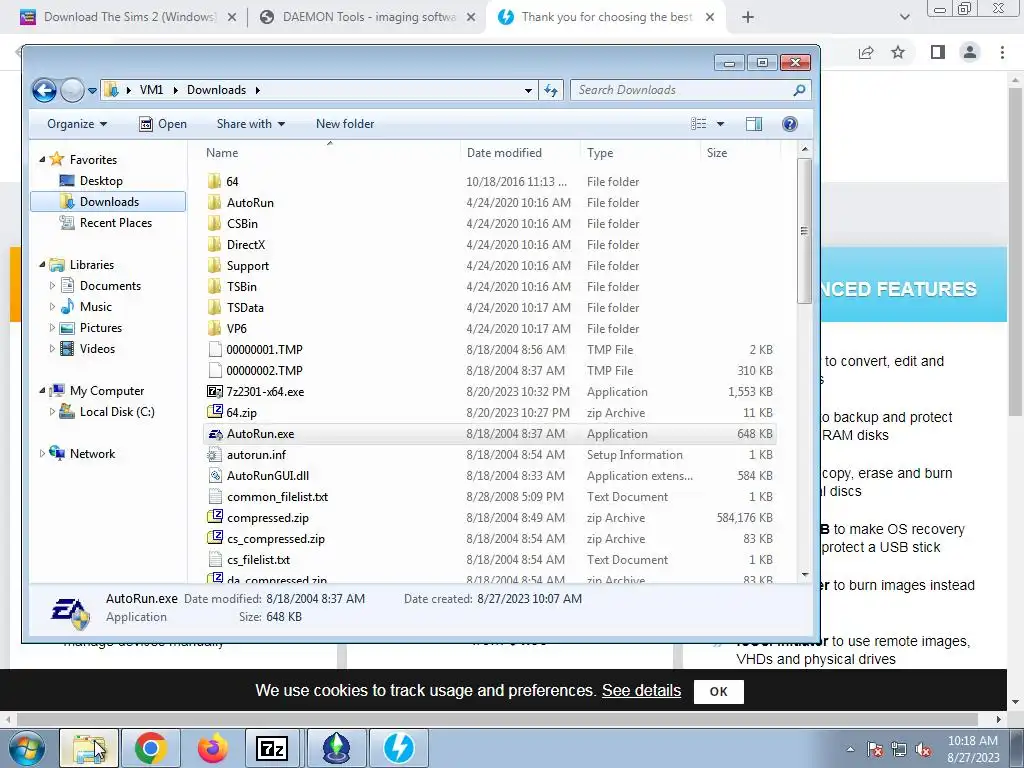Select the TSData folder row
This screenshot has width=1024, height=768.
(490, 307)
